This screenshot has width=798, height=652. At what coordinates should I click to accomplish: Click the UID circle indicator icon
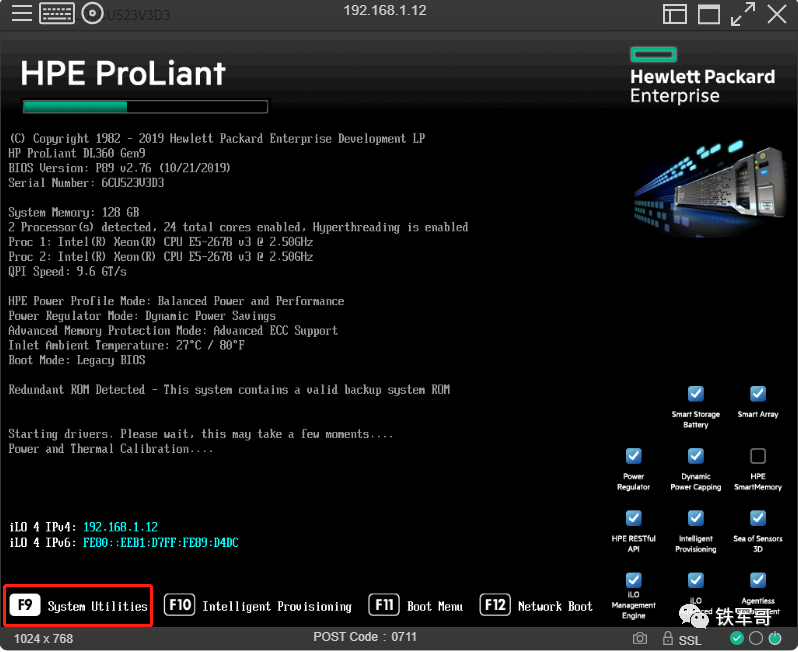(x=756, y=638)
